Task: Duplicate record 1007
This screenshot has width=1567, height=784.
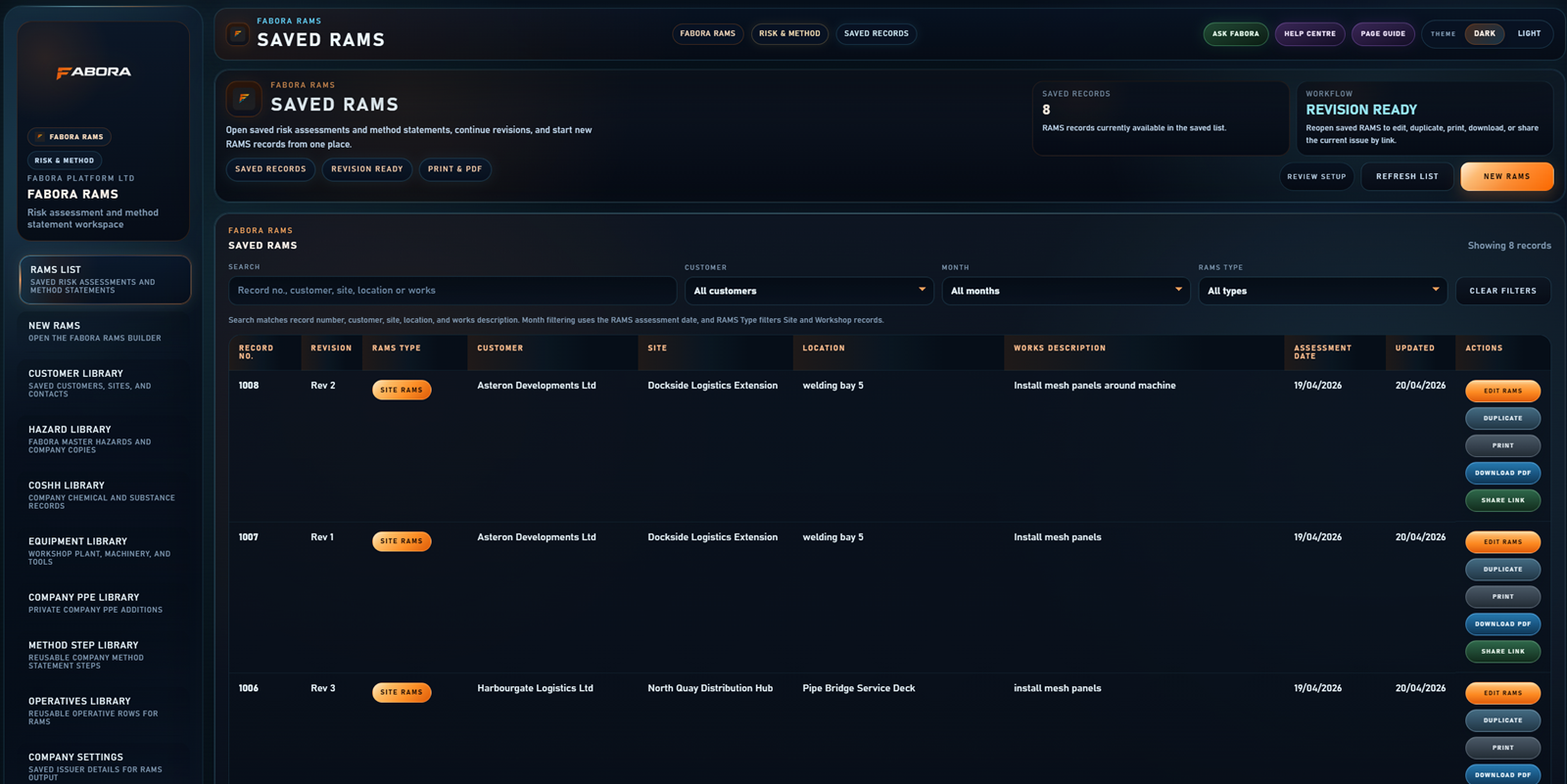Action: pos(1502,569)
